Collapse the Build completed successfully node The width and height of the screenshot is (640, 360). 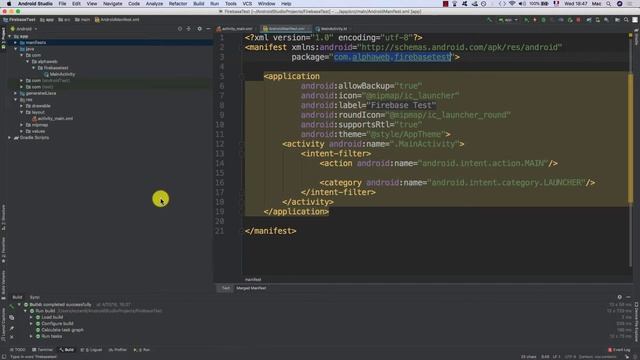pos(19,304)
